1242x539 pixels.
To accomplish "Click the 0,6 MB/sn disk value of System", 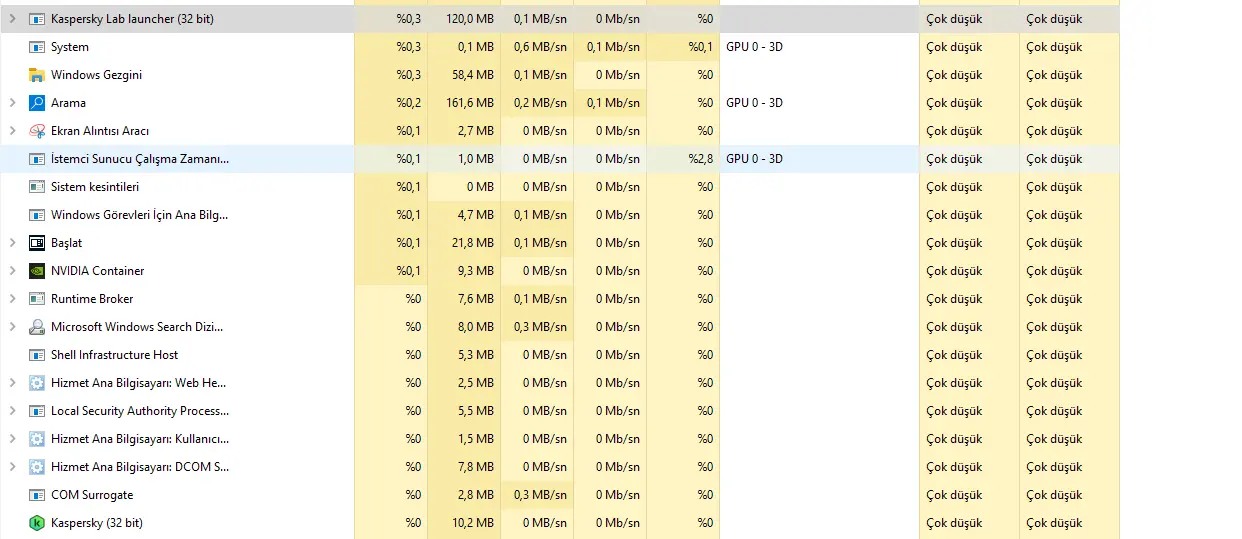I will coord(540,47).
